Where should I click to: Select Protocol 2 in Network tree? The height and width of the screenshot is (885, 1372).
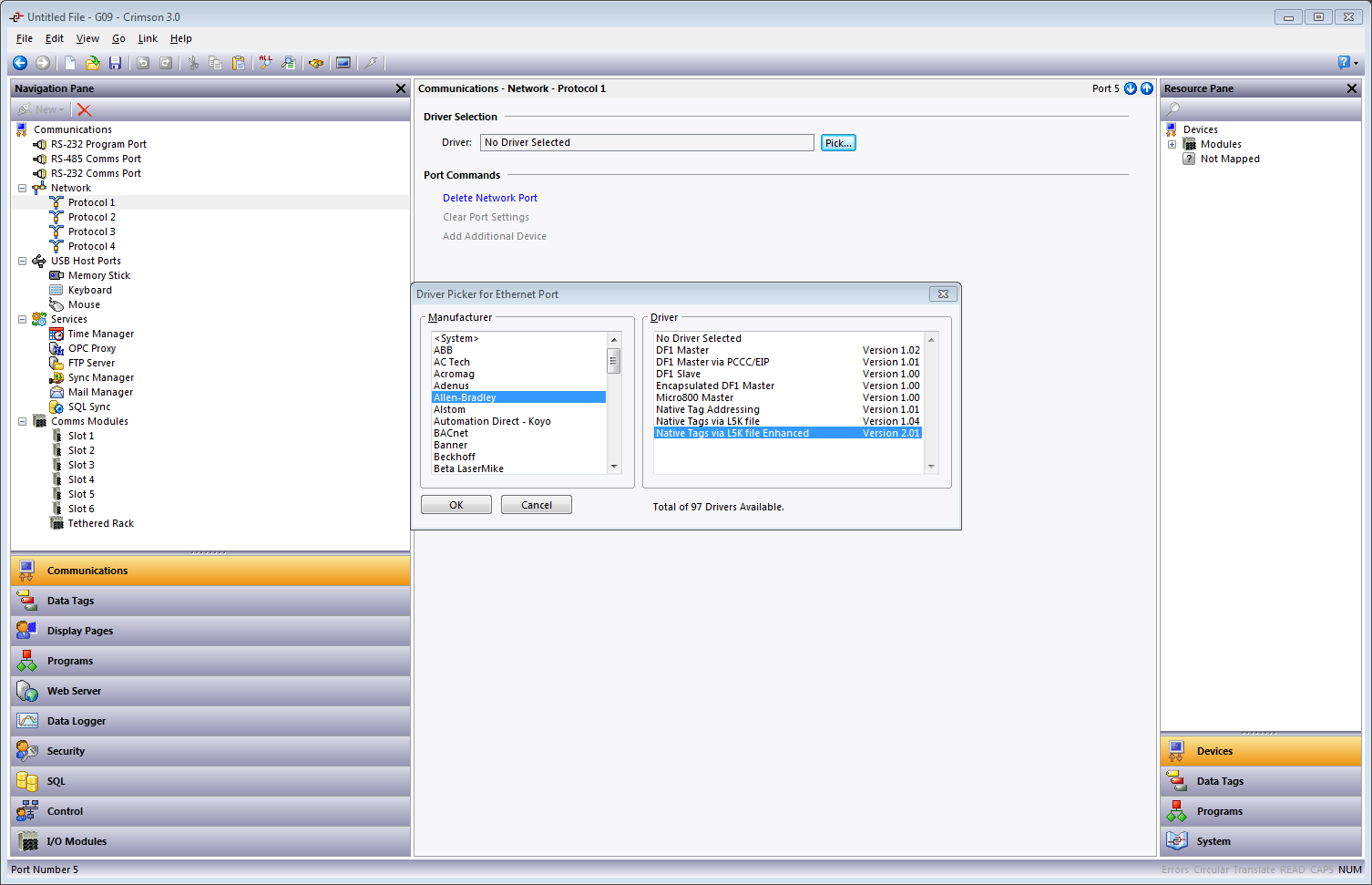(91, 217)
